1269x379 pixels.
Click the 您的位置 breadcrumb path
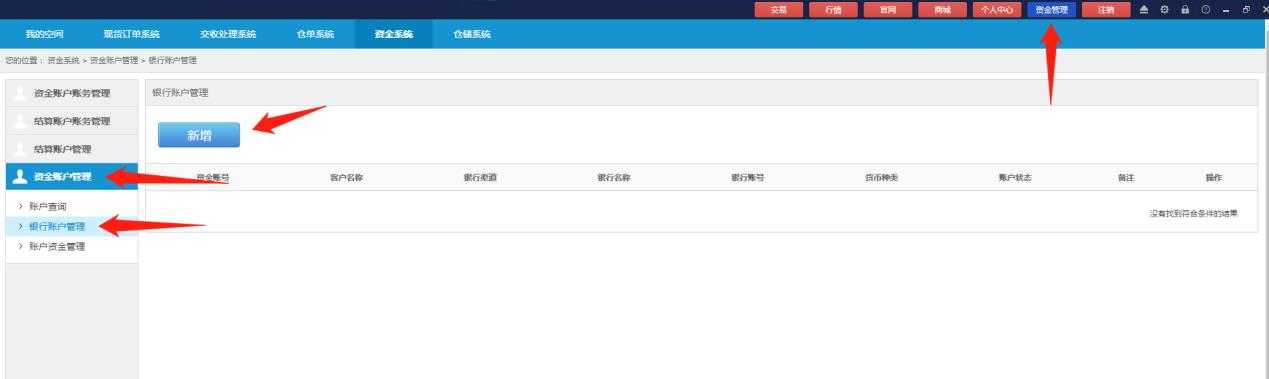tap(101, 61)
